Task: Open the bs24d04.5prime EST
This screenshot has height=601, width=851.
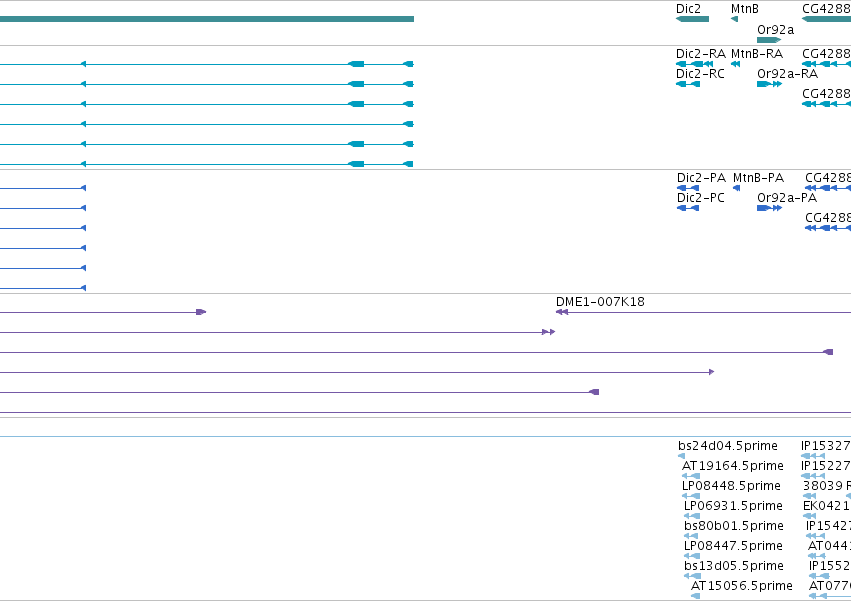Action: tap(682, 456)
